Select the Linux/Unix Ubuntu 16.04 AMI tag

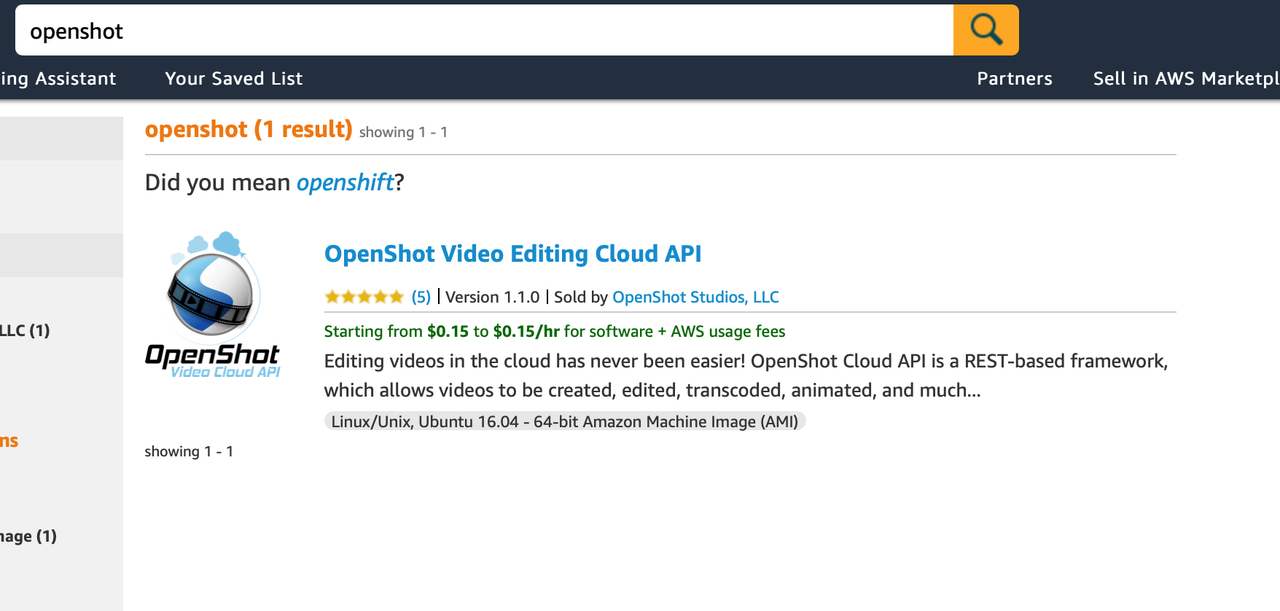click(x=565, y=422)
